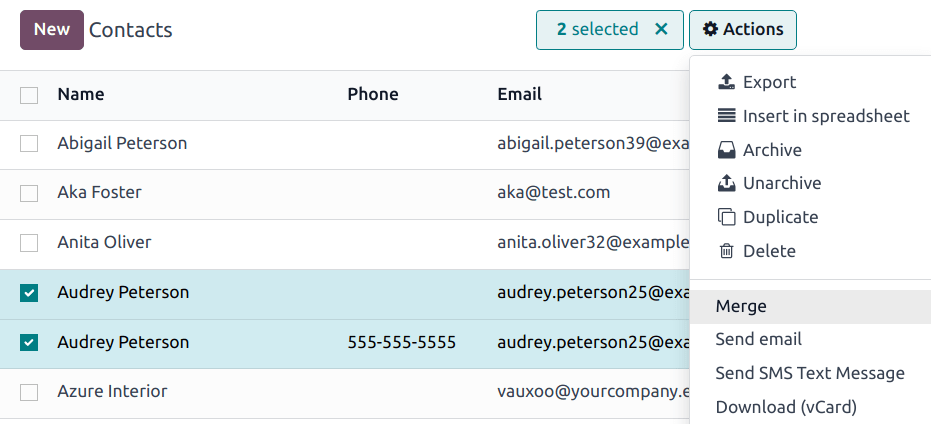931x424 pixels.
Task: Select Send email from the menu
Action: [x=759, y=340]
